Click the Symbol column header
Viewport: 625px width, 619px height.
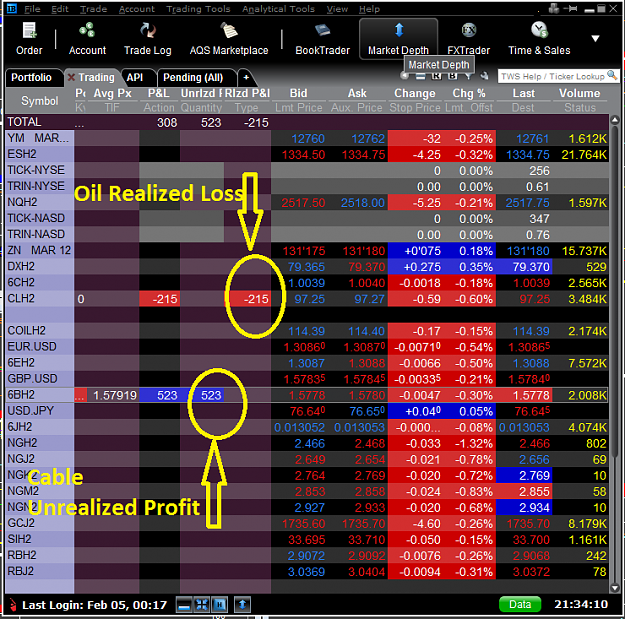pos(39,101)
